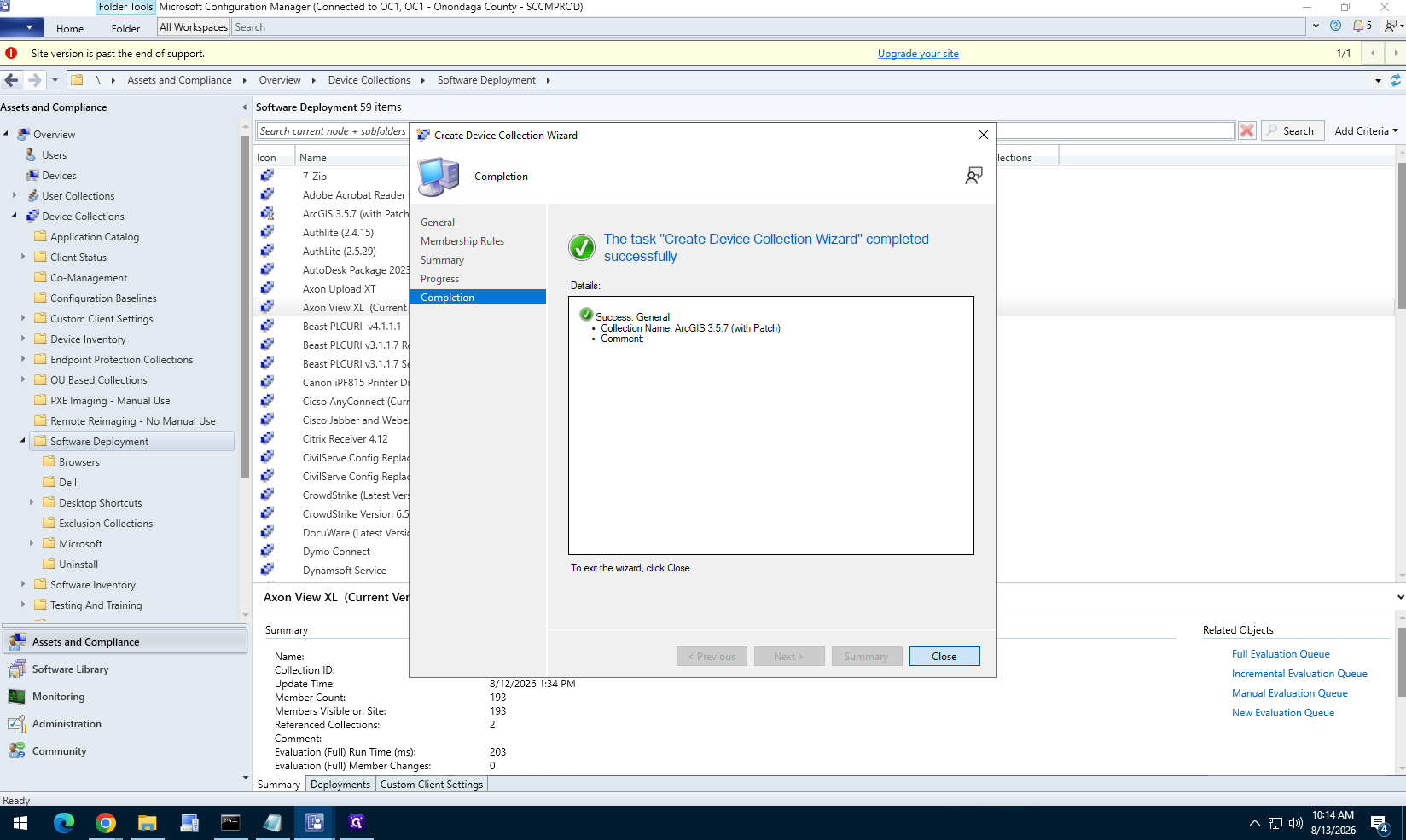Switch to the Home ribbon tab
The width and height of the screenshot is (1406, 840).
pos(70,28)
